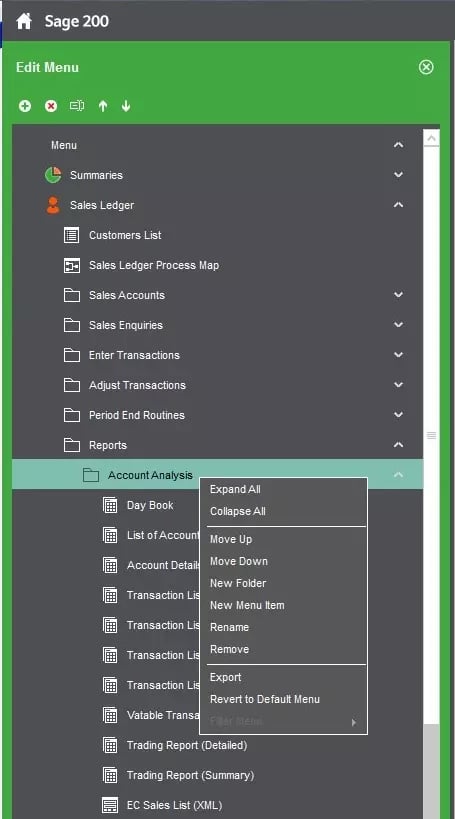The width and height of the screenshot is (455, 819).
Task: Click the Sales Ledger person icon
Action: tap(53, 205)
